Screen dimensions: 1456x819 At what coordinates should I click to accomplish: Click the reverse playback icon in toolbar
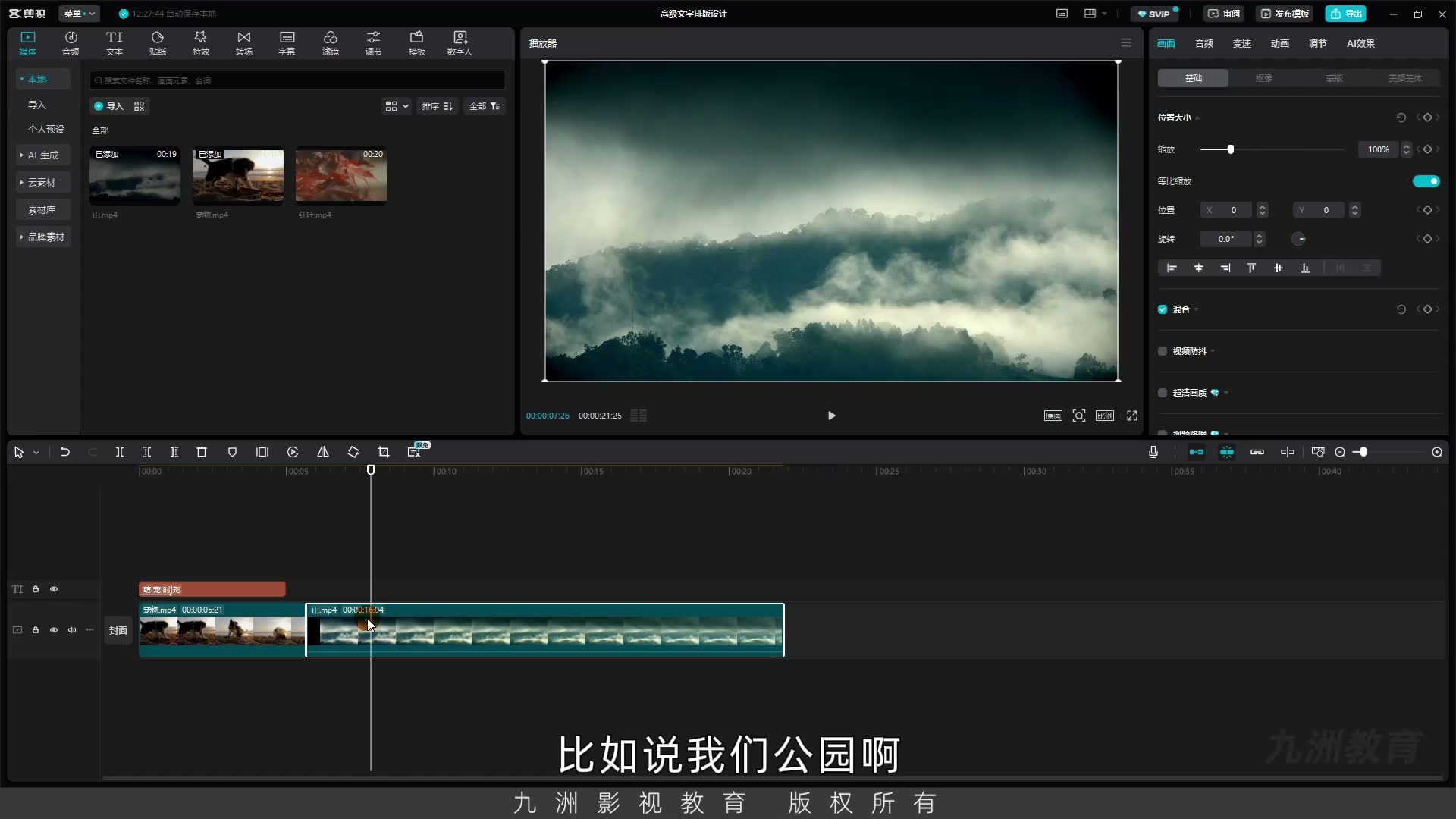293,452
